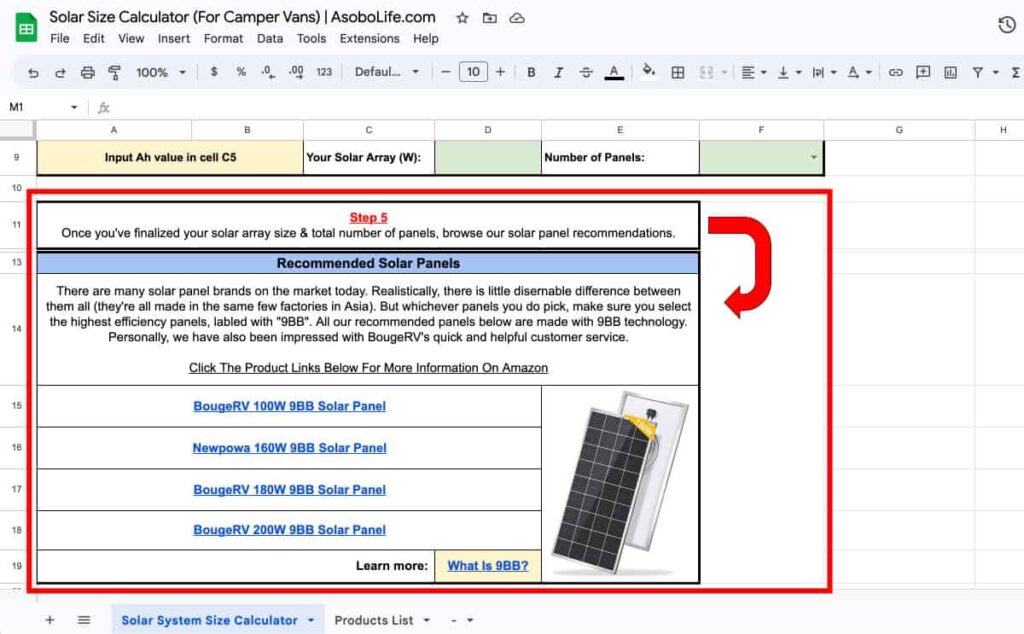Open the Insert menu
This screenshot has width=1024, height=634.
(x=174, y=39)
